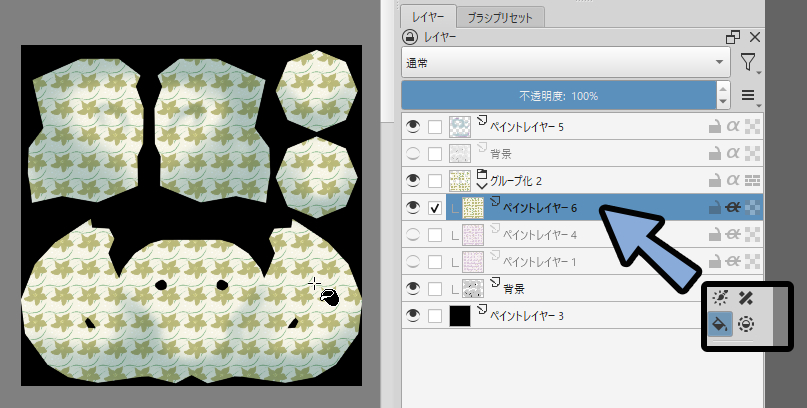Show the 背景 layer below ペイントレイヤー 5
The image size is (807, 408).
click(x=413, y=153)
